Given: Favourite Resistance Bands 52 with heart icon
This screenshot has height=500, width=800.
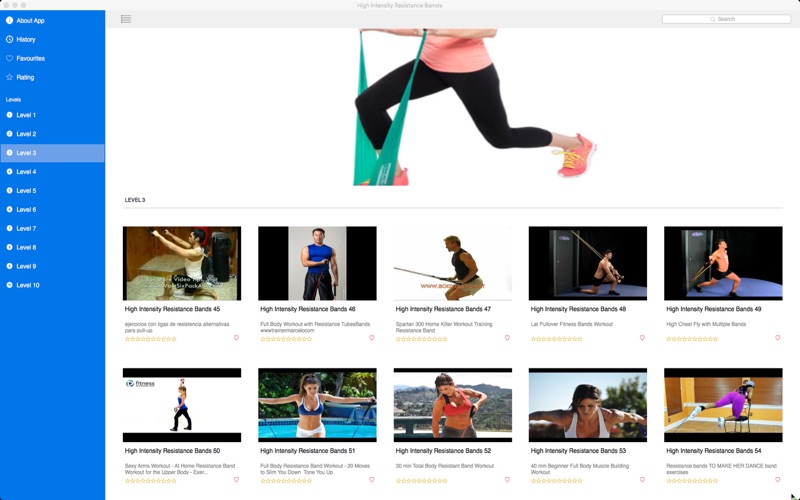Looking at the screenshot, I should [507, 480].
